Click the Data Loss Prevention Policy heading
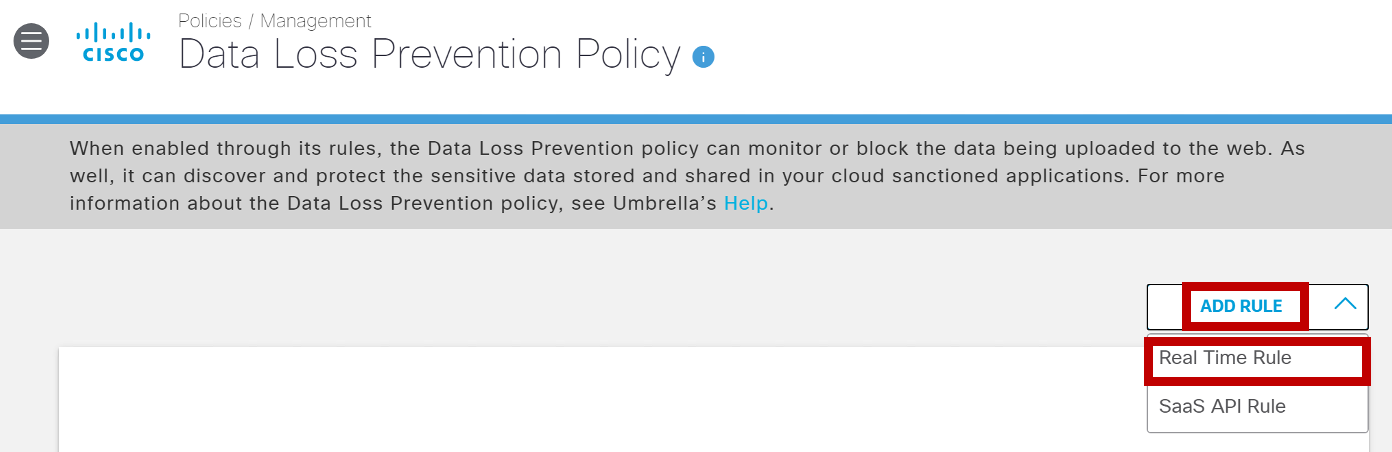The image size is (1392, 452). point(429,56)
